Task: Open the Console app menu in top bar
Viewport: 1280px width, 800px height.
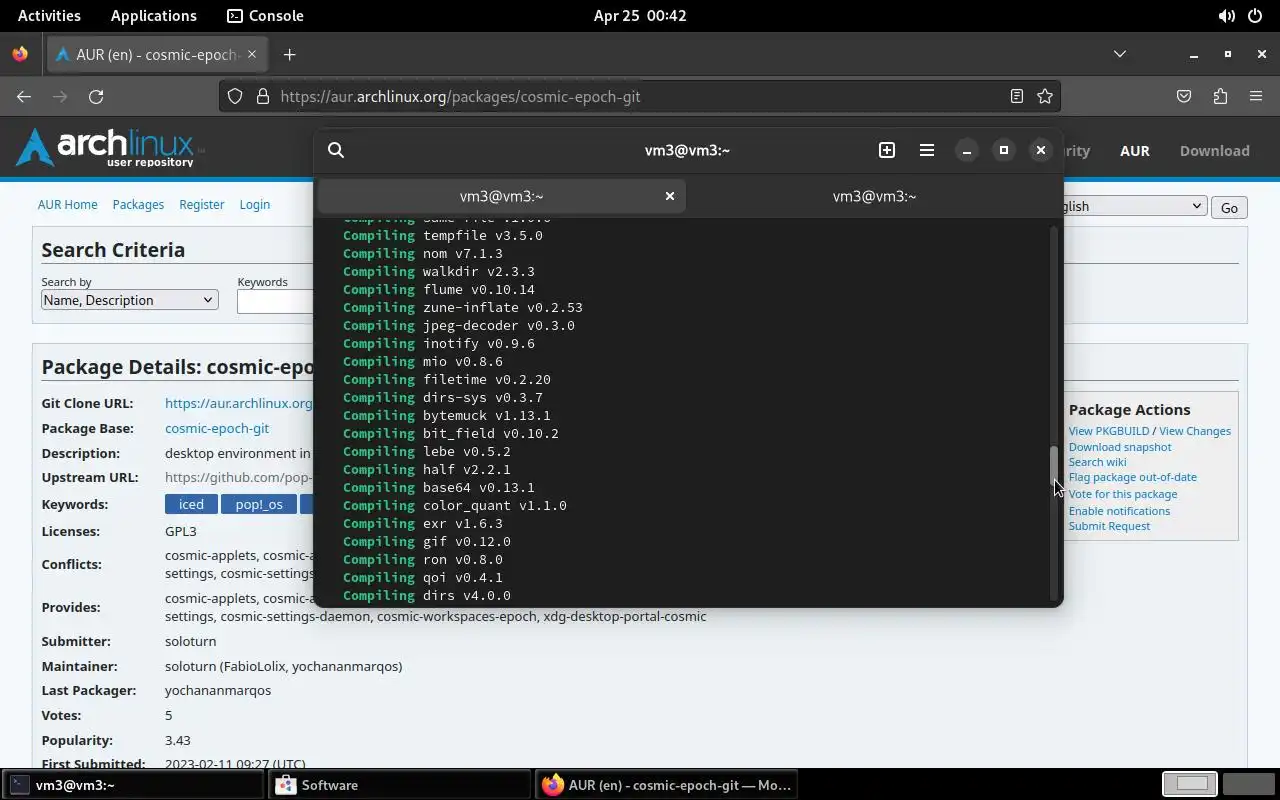Action: pos(265,16)
